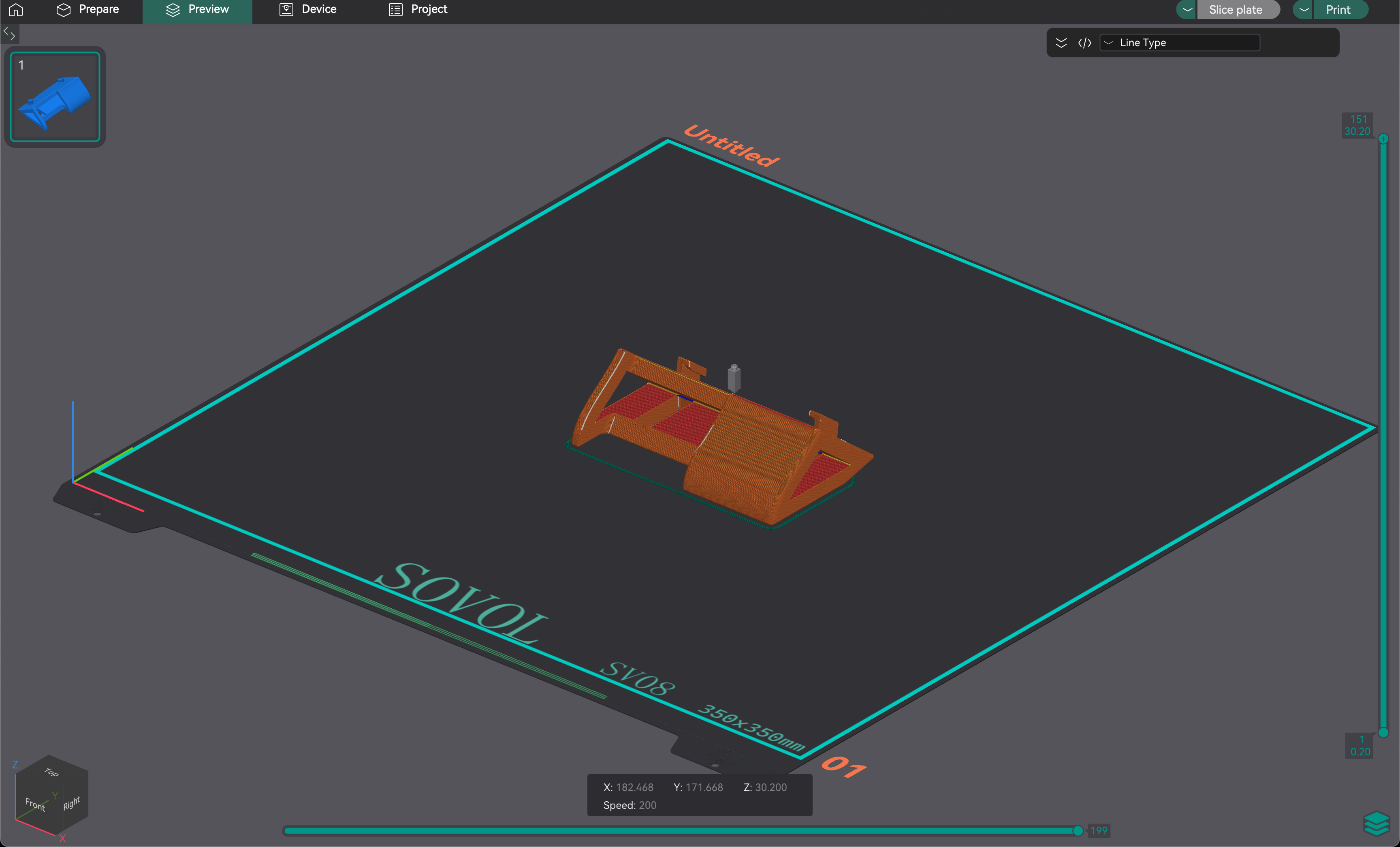
Task: Click the Untitled plate name label
Action: (732, 146)
